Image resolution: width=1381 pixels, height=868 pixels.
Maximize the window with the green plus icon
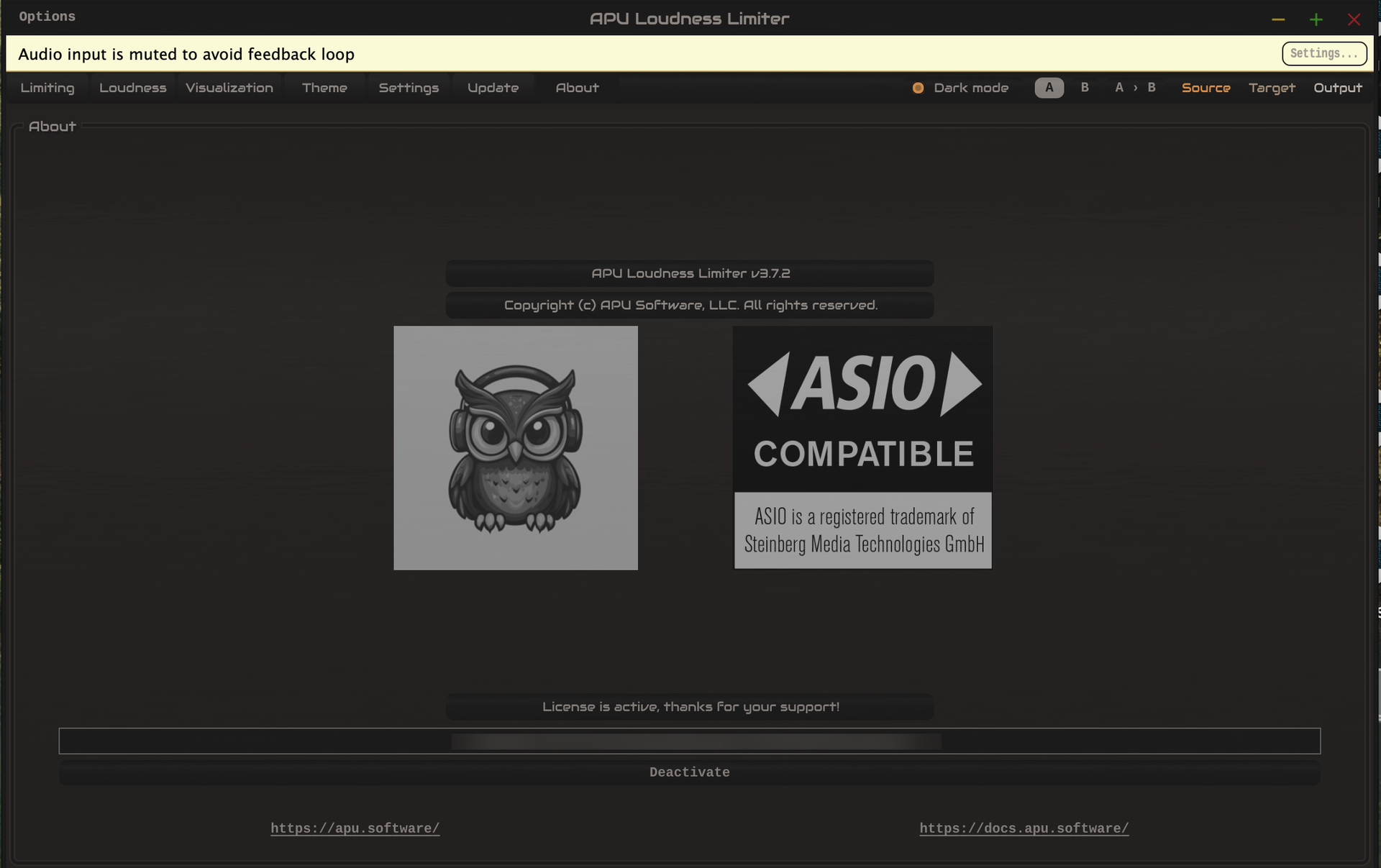[x=1316, y=19]
